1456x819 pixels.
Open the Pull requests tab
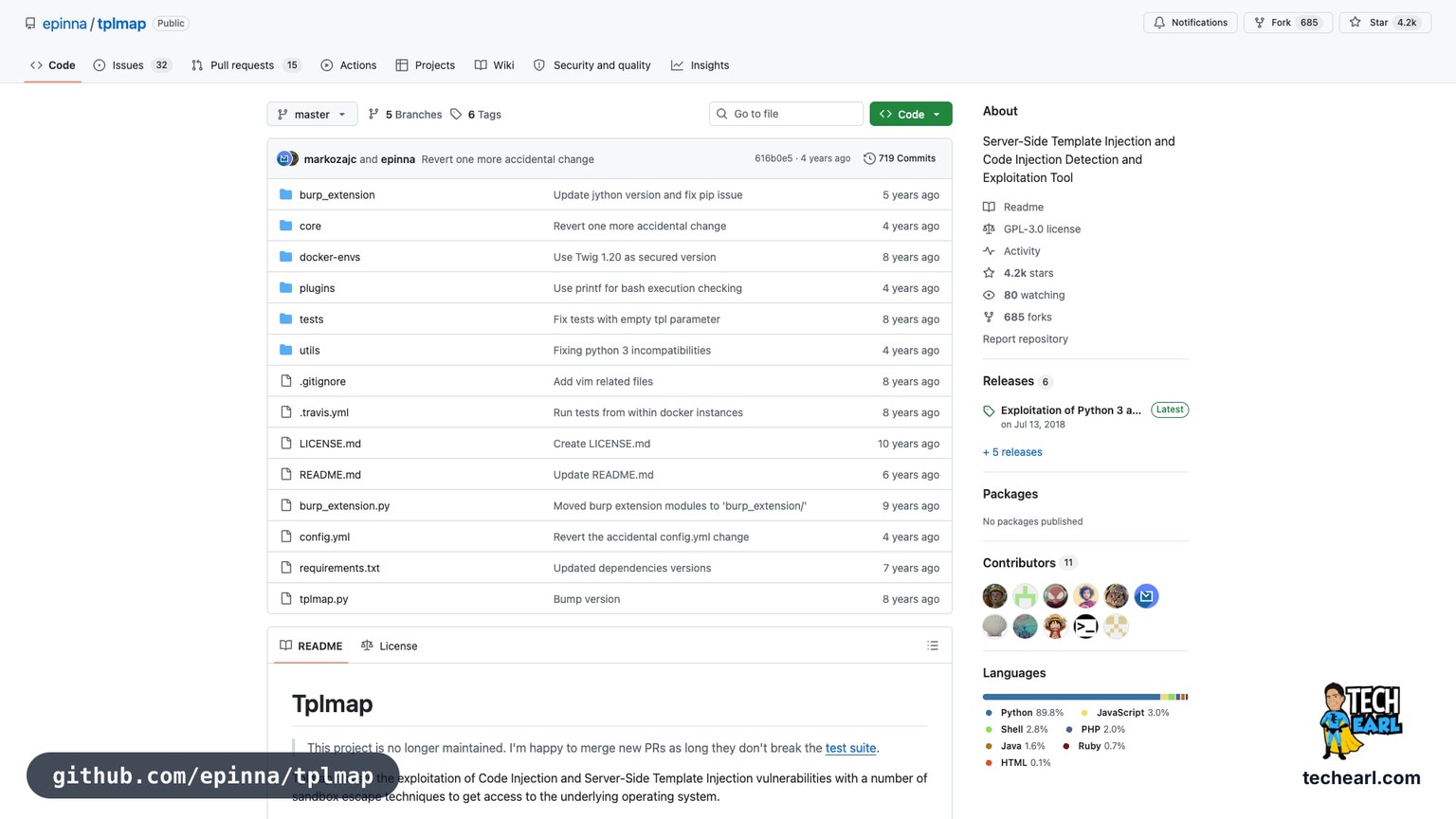coord(246,65)
